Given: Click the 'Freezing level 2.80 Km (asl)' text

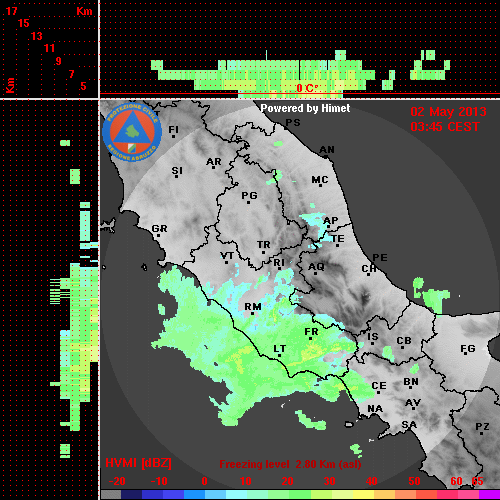Looking at the screenshot, I should coord(290,464).
